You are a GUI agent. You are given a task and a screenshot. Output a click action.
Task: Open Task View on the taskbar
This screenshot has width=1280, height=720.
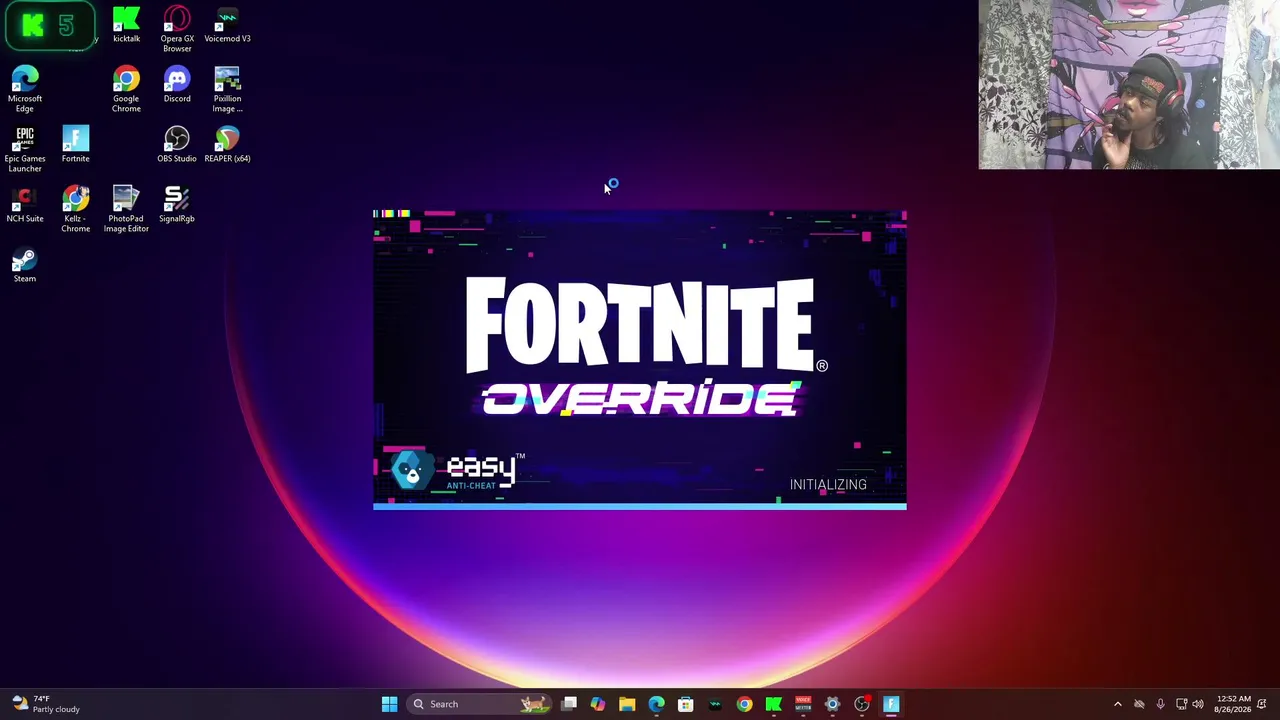click(569, 704)
